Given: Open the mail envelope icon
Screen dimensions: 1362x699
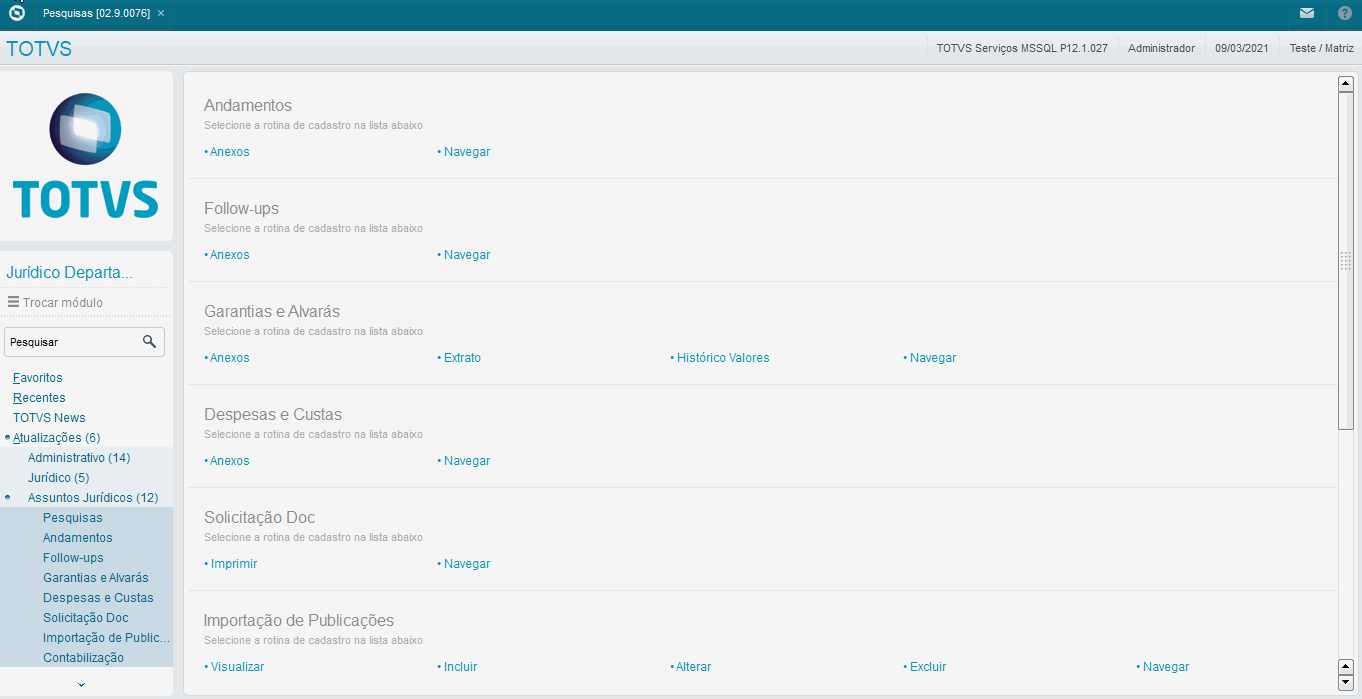Looking at the screenshot, I should click(x=1307, y=13).
